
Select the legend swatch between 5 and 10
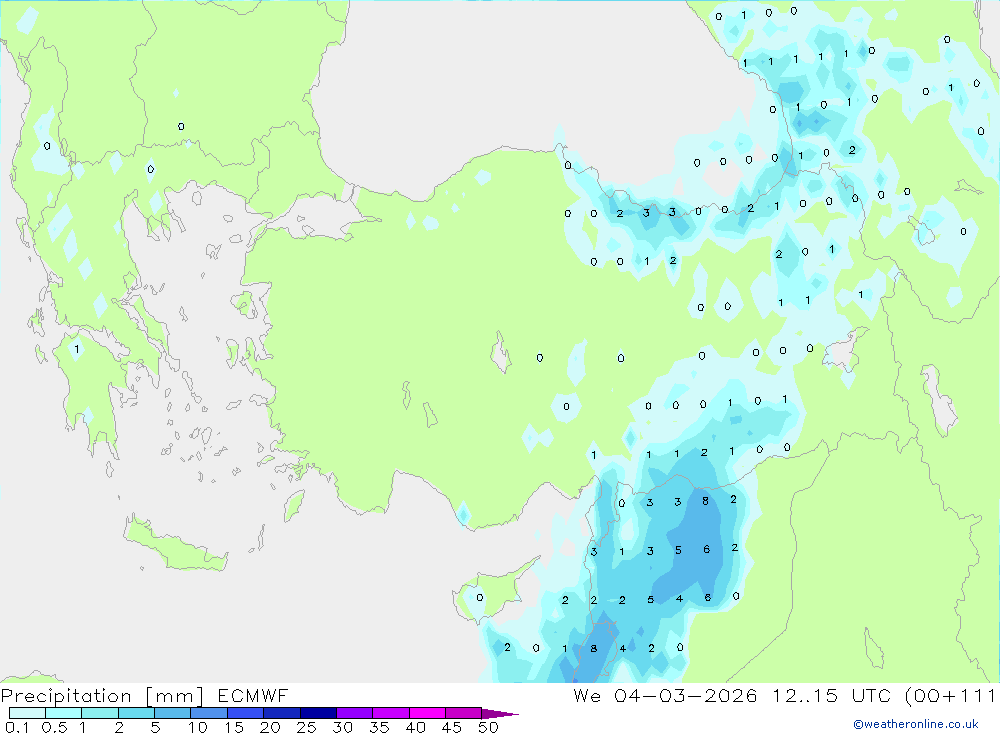[x=173, y=713]
